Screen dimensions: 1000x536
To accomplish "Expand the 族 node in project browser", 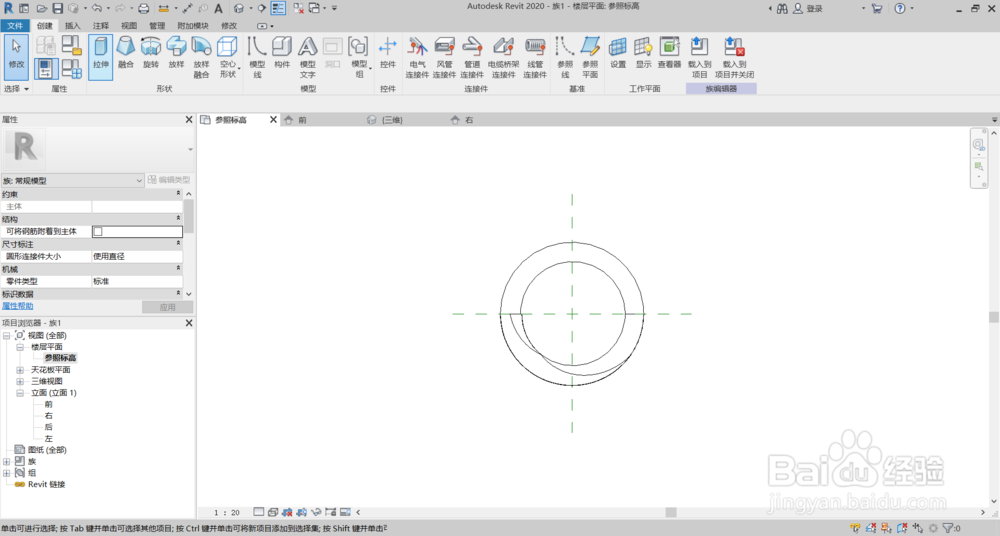I will [x=6, y=461].
